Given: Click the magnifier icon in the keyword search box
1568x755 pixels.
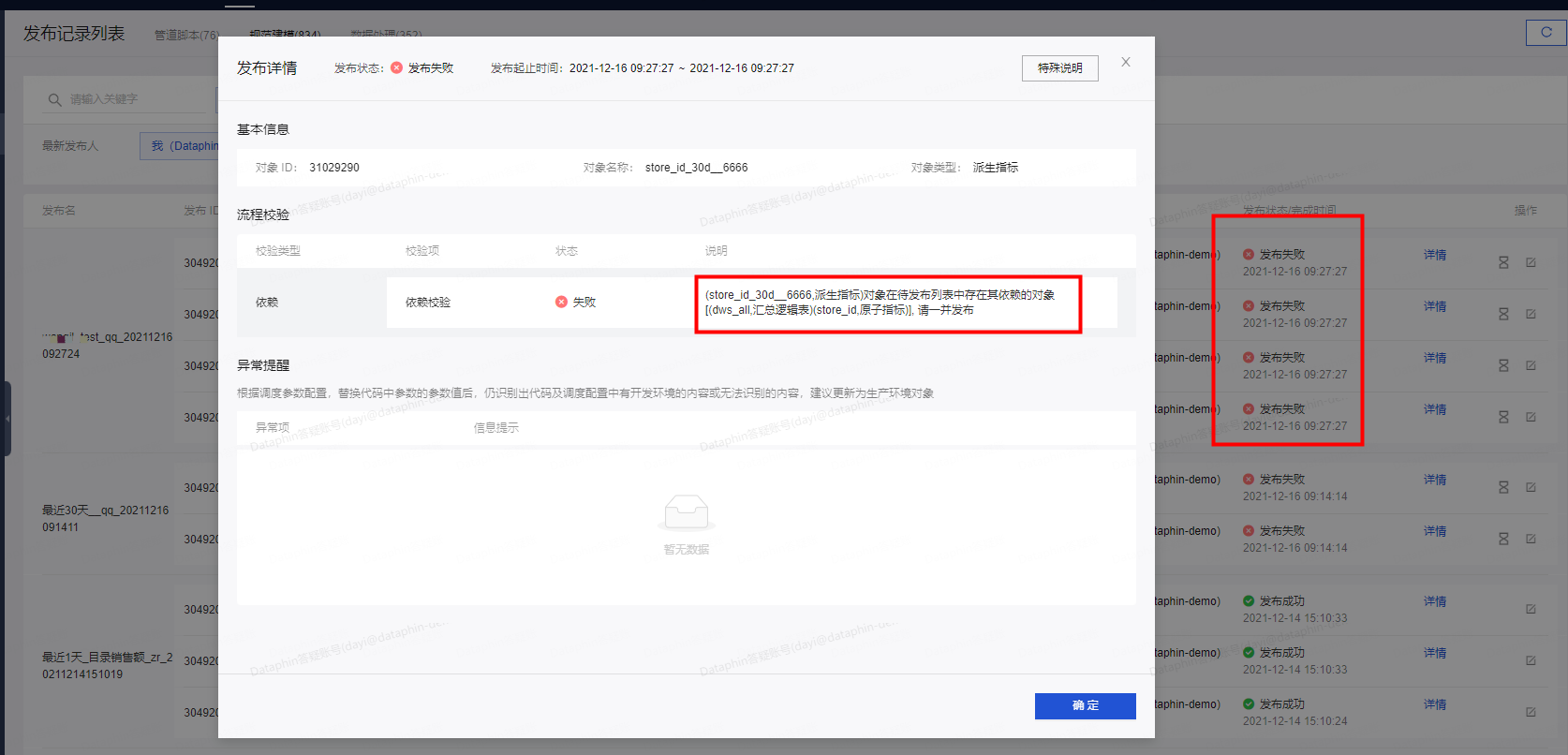Looking at the screenshot, I should 54,100.
